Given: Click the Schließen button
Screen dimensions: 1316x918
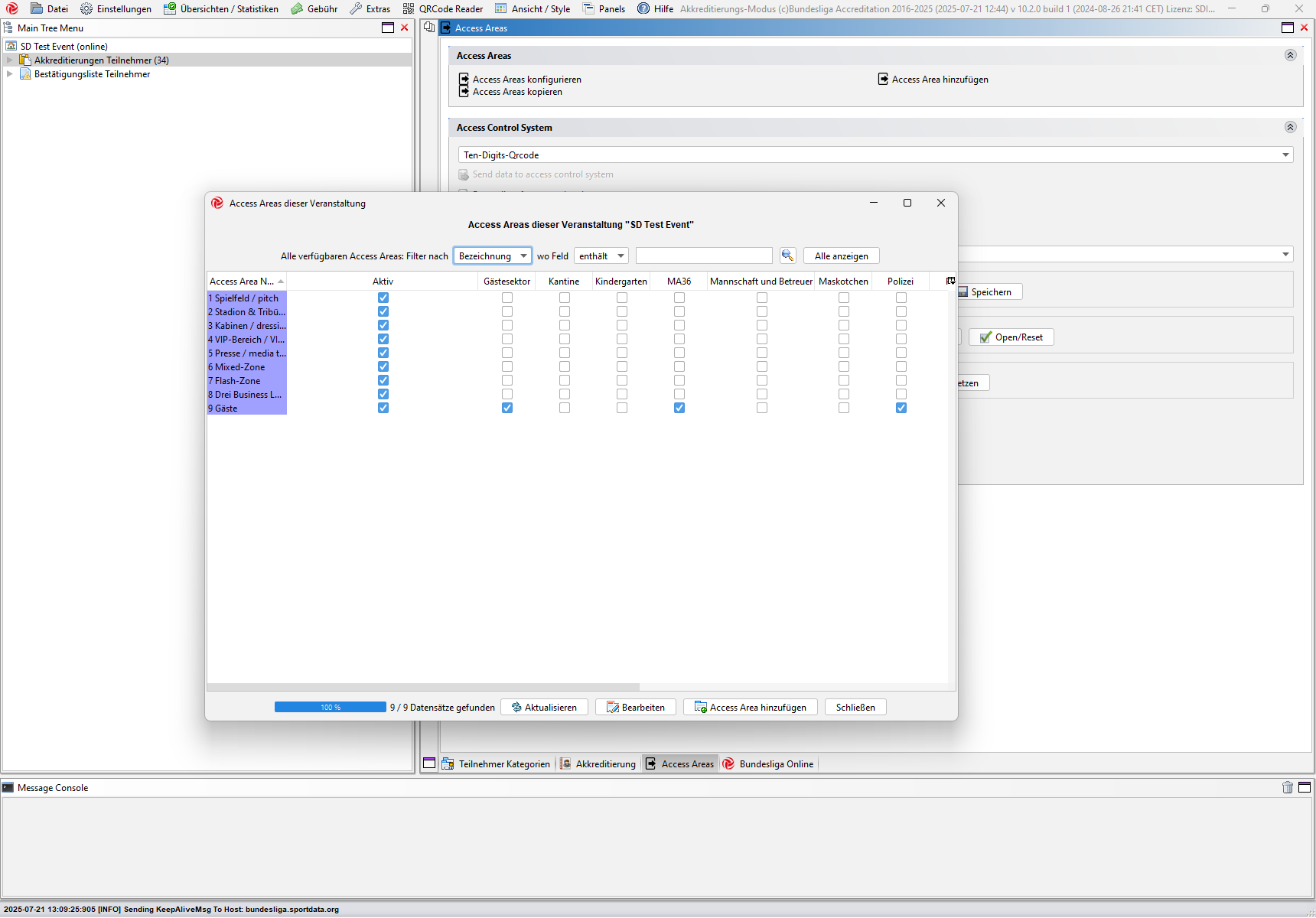Looking at the screenshot, I should [855, 707].
